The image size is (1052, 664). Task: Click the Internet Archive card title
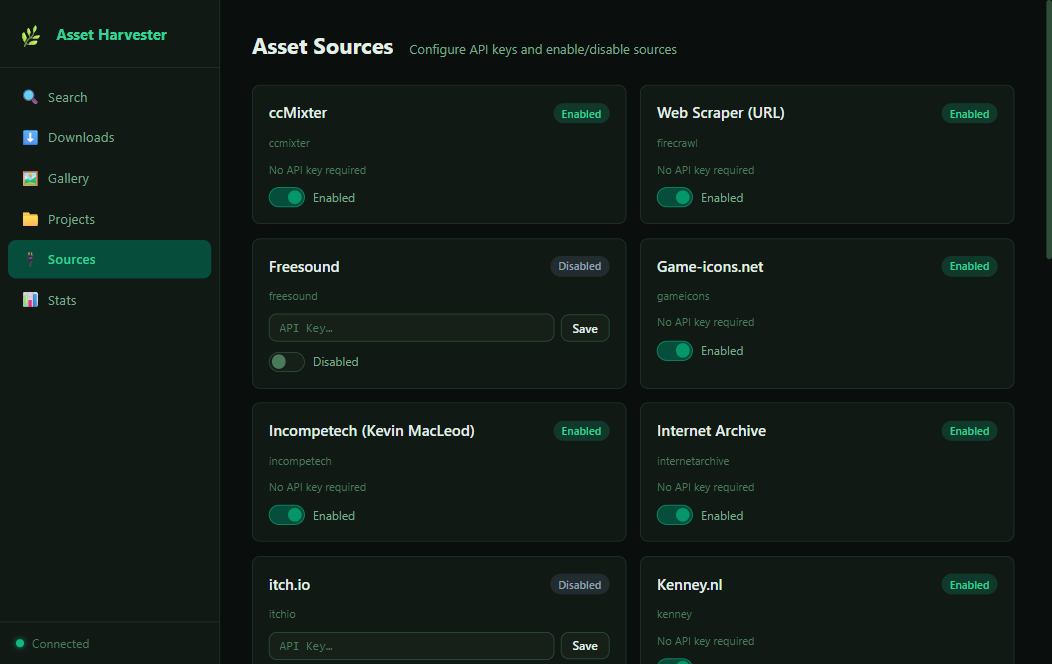click(x=711, y=431)
